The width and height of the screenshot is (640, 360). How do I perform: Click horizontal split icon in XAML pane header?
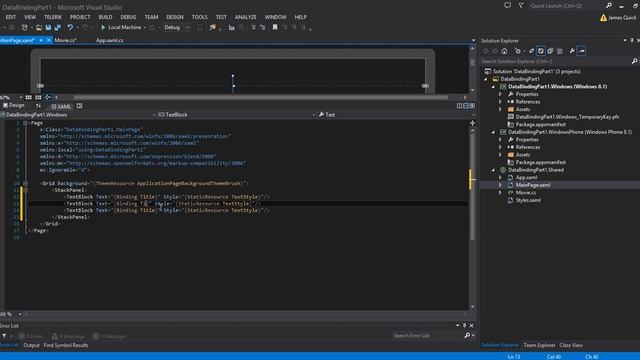(465, 106)
